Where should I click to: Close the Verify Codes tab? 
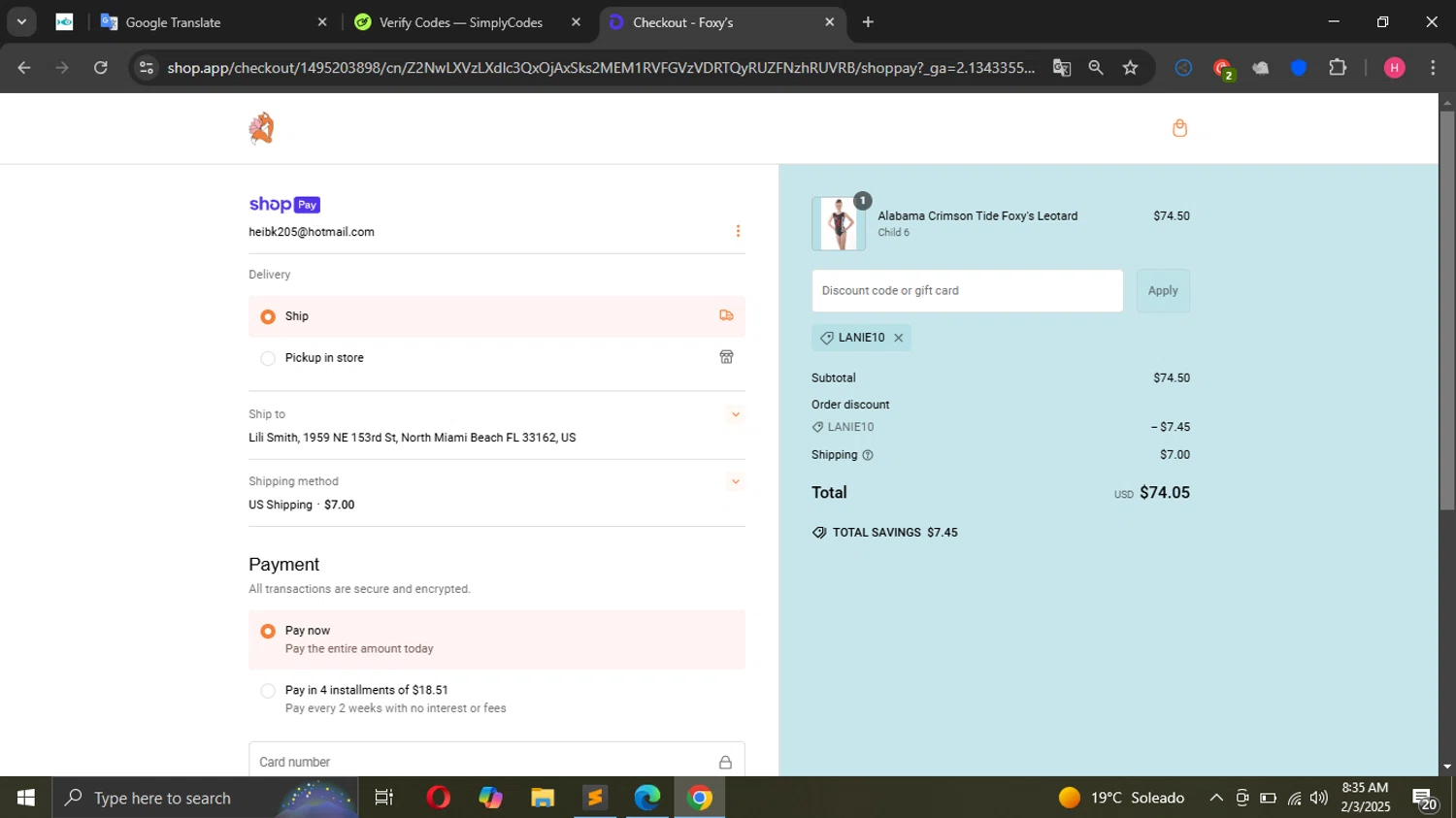[x=576, y=22]
